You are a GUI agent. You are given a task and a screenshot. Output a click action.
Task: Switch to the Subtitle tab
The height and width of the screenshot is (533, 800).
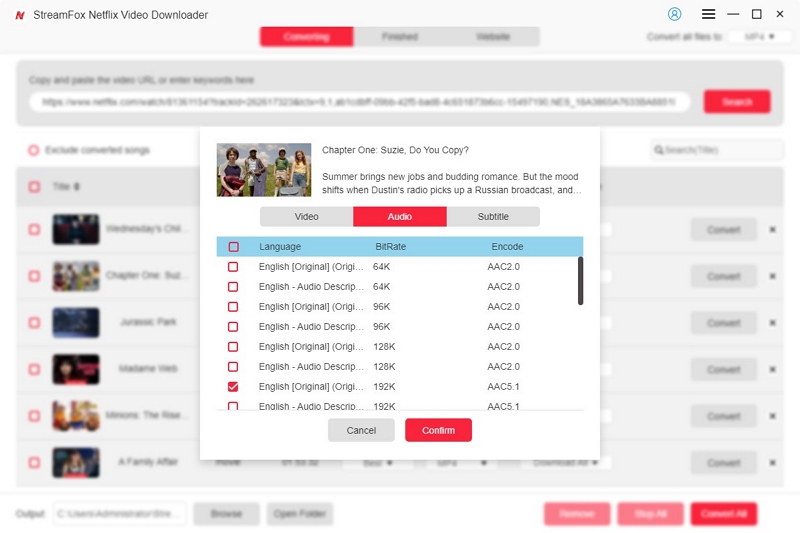[493, 216]
